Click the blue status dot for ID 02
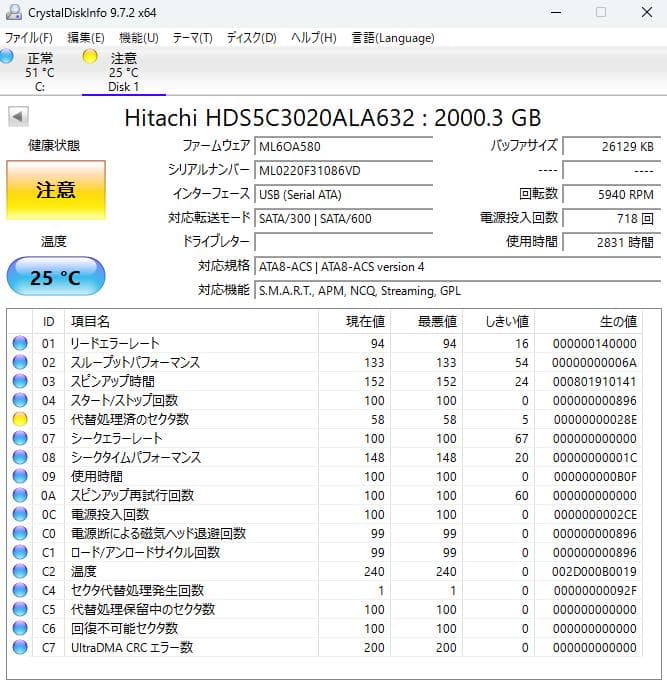This screenshot has height=683, width=667. [x=20, y=362]
